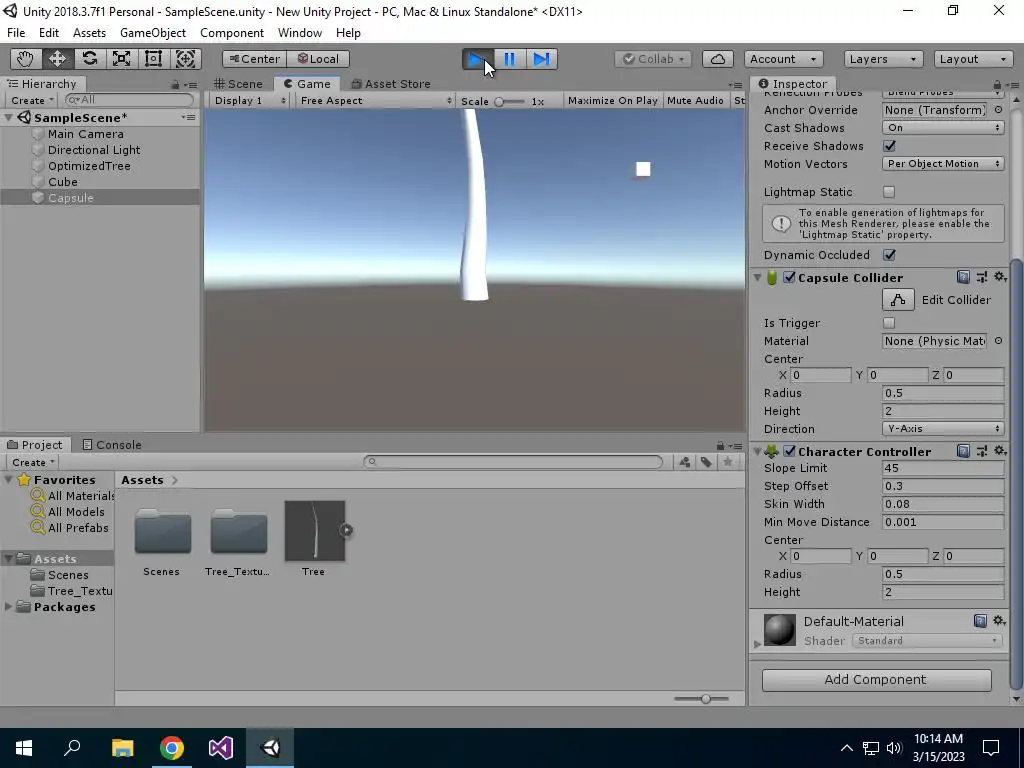The width and height of the screenshot is (1024, 768).
Task: Pick Physic Material object circle icon
Action: coord(999,341)
